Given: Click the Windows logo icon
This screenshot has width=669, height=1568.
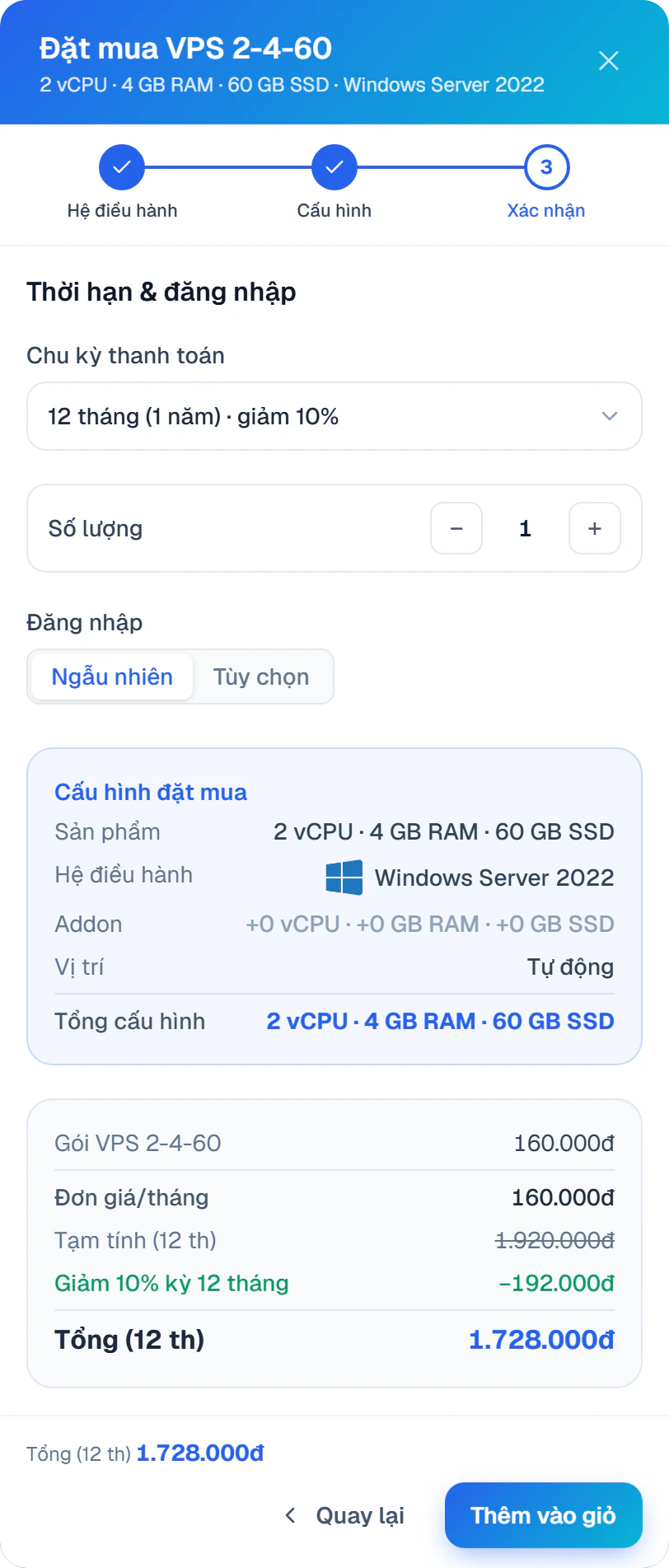Looking at the screenshot, I should [x=344, y=878].
